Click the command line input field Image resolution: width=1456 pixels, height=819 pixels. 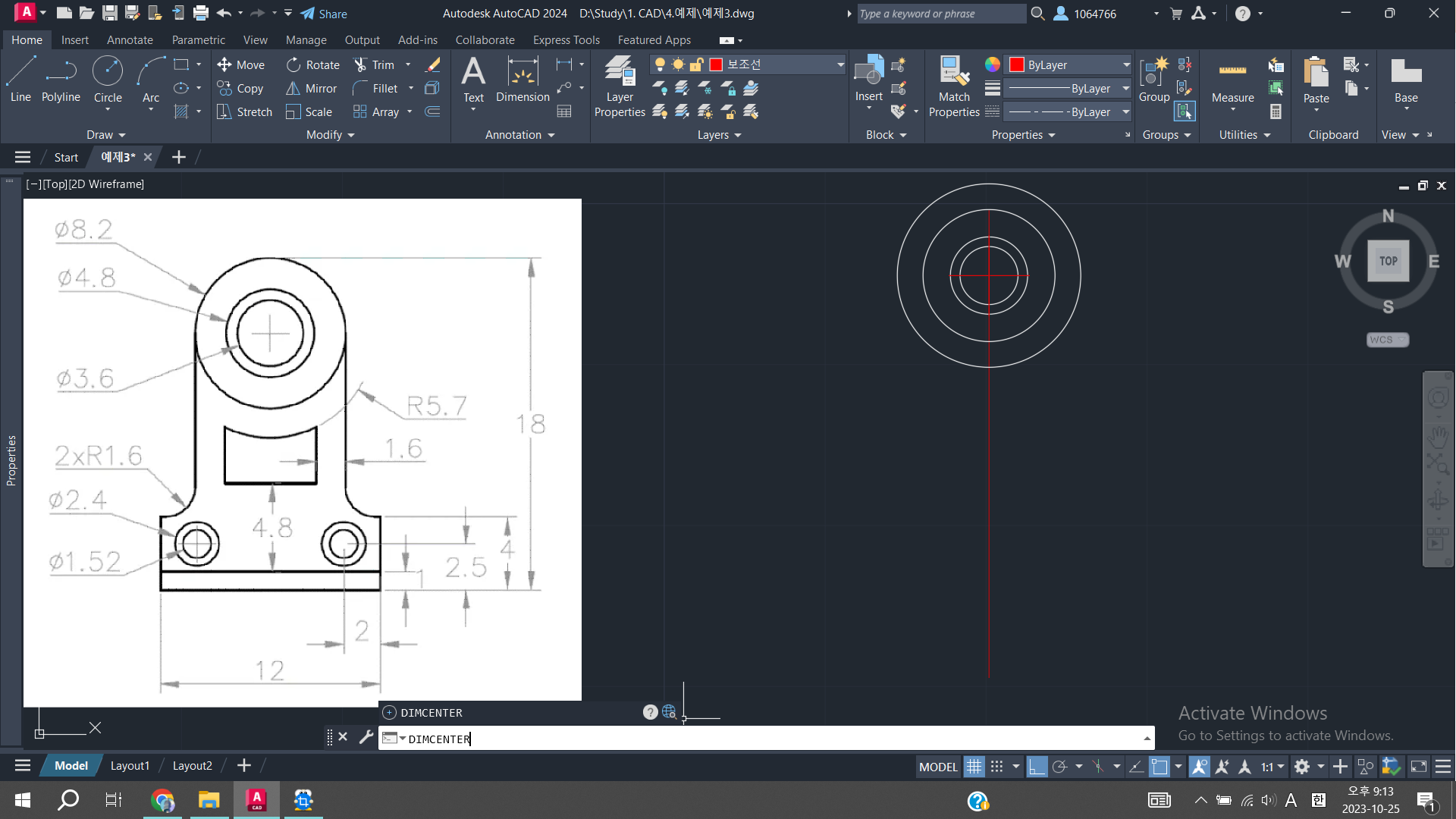(758, 739)
